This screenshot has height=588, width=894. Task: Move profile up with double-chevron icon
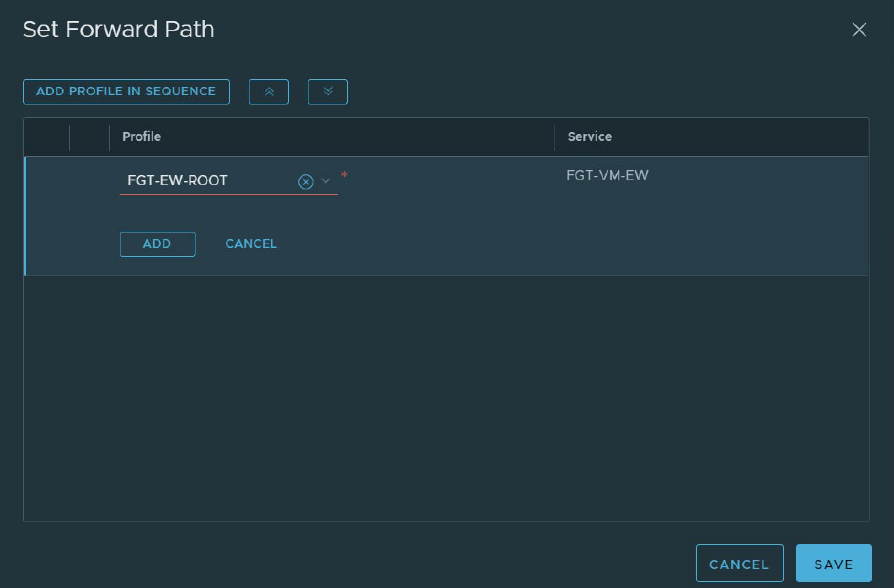[x=269, y=92]
